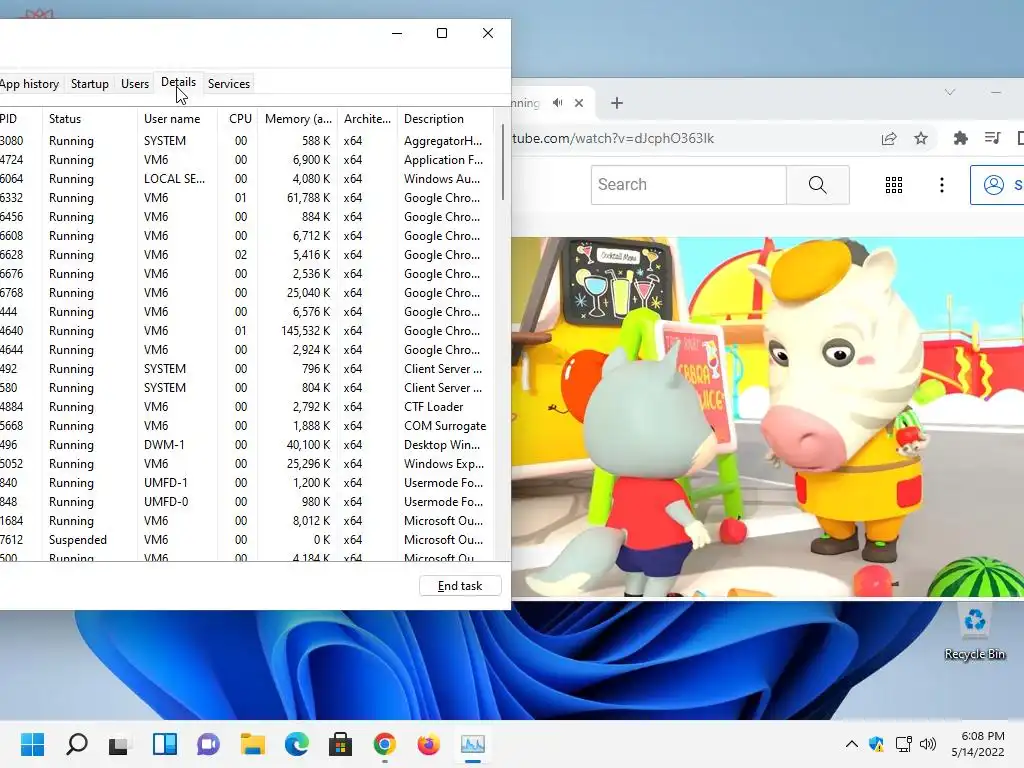
Task: Open Windows Security tray icon
Action: tap(876, 744)
